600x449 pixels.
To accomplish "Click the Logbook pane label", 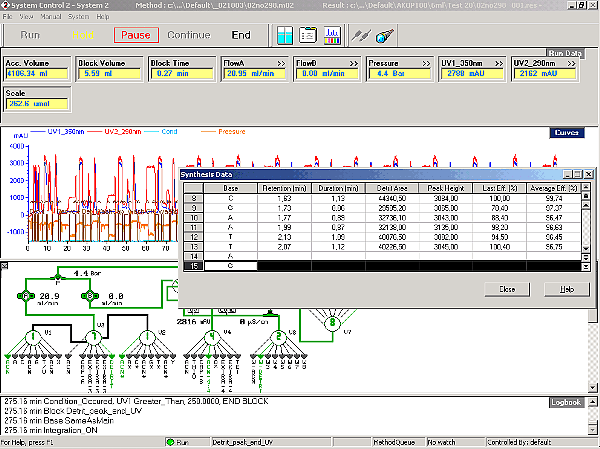I will (565, 402).
